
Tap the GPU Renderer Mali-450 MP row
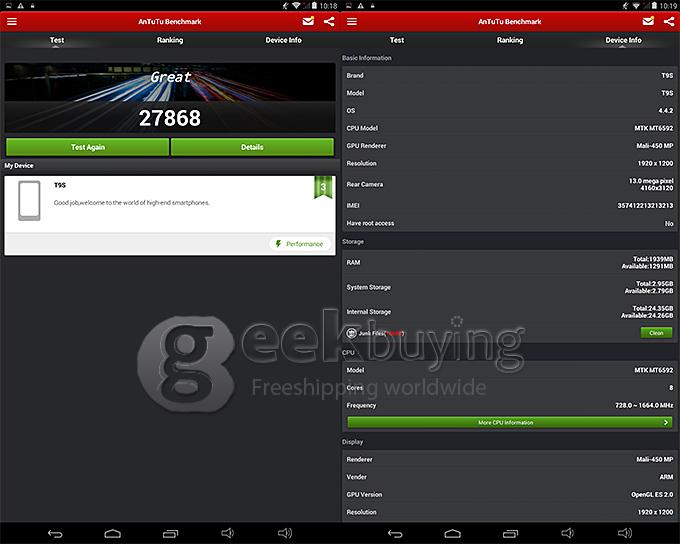click(510, 146)
